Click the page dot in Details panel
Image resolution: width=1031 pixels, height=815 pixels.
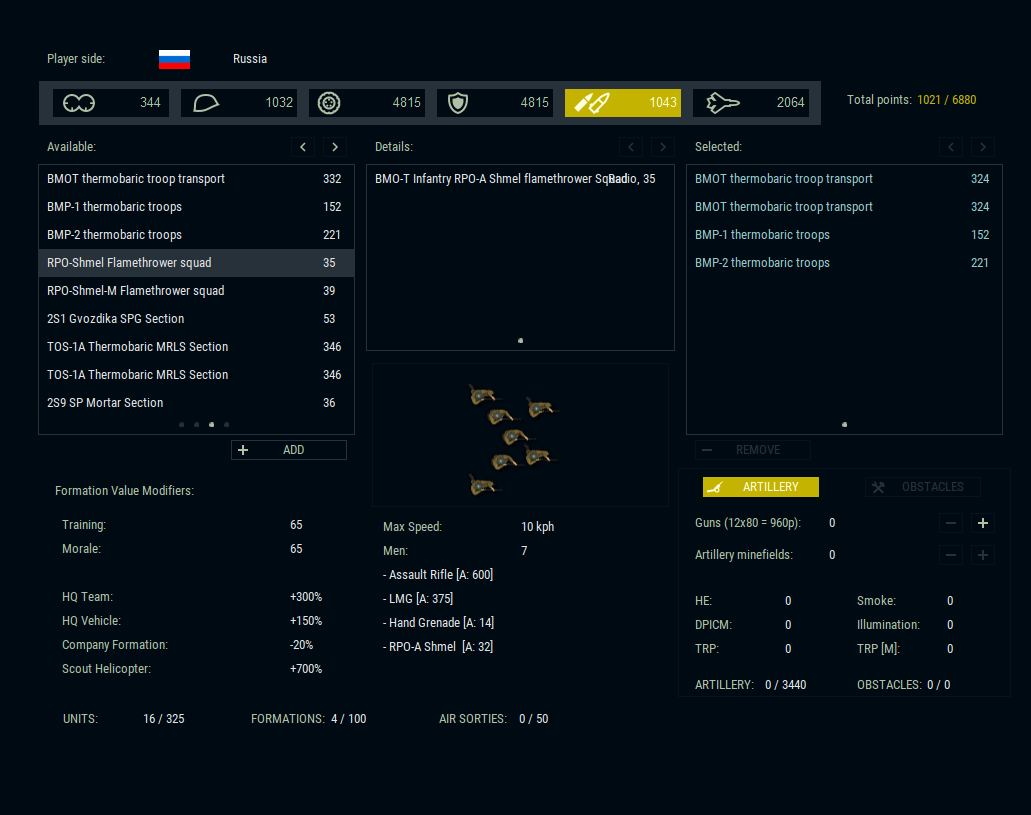tap(520, 341)
